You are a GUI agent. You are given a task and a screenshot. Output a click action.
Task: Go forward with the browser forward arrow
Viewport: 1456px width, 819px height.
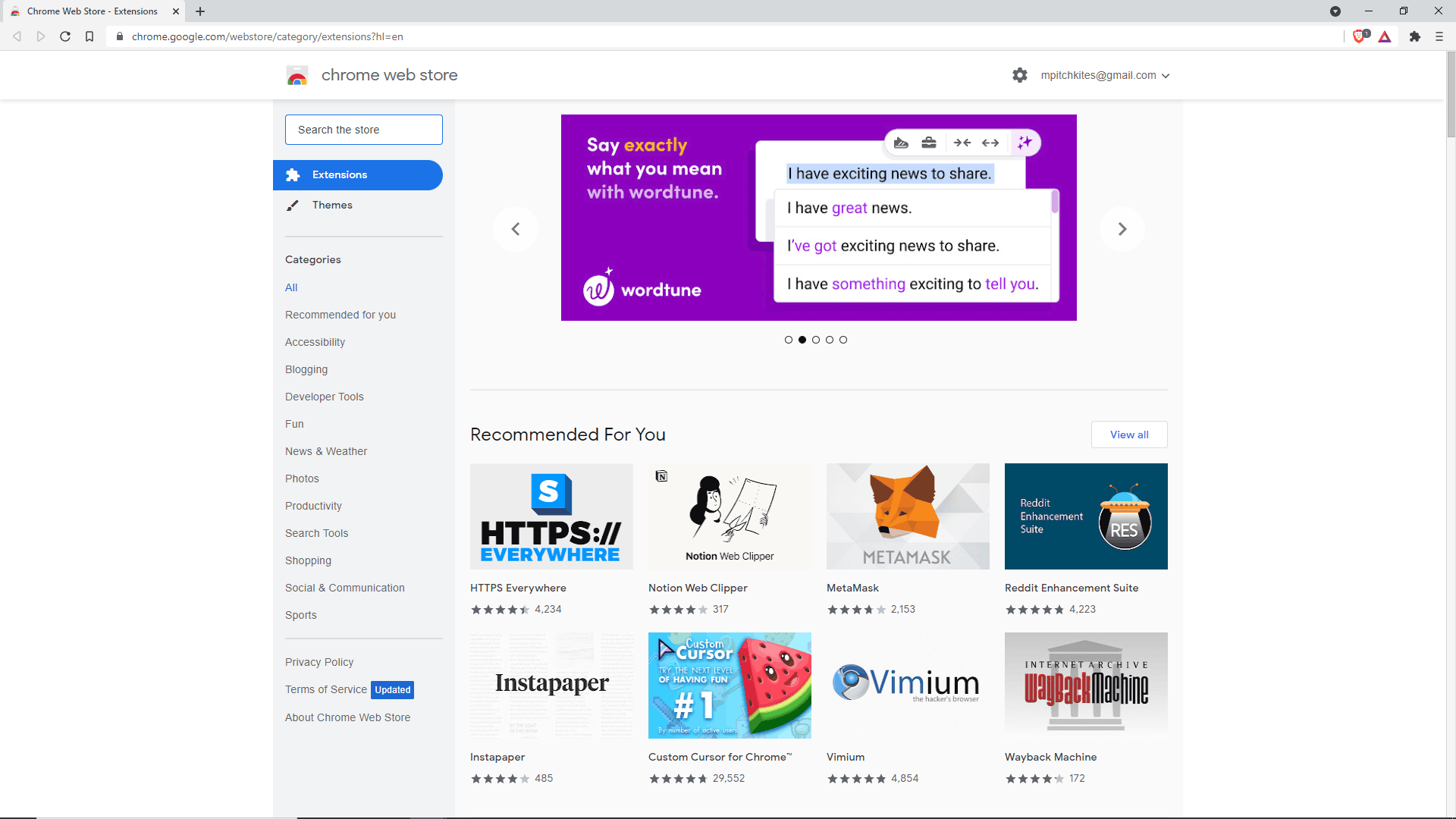tap(41, 36)
